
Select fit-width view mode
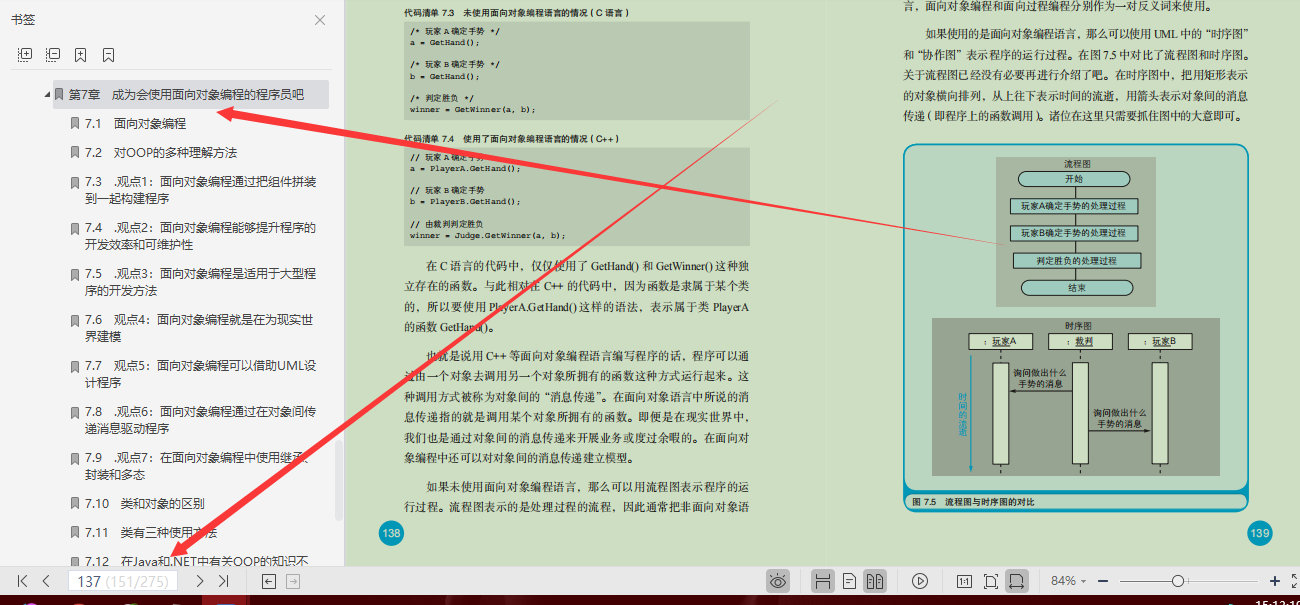click(1019, 580)
